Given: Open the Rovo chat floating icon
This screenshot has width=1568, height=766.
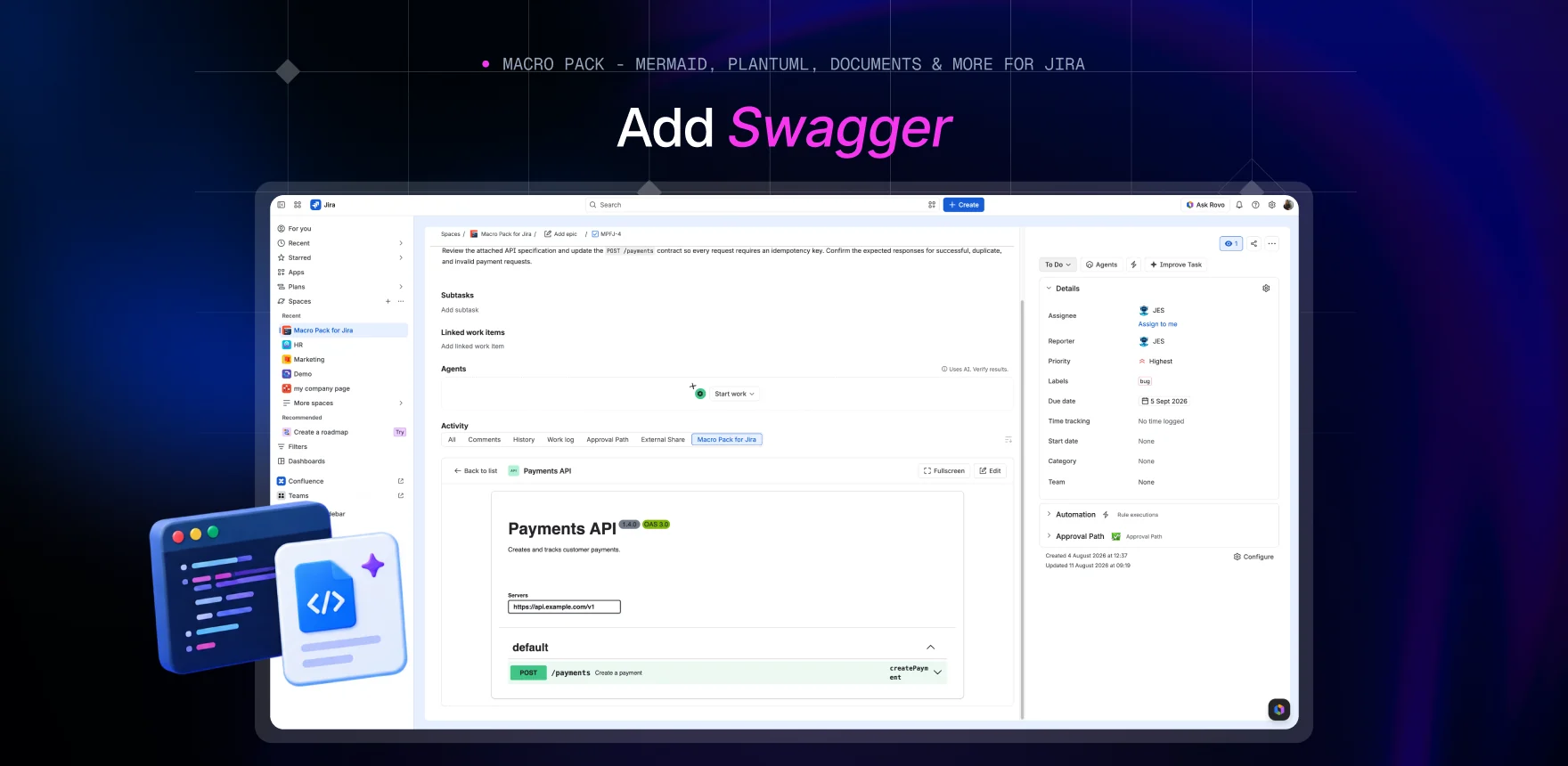Looking at the screenshot, I should point(1278,710).
